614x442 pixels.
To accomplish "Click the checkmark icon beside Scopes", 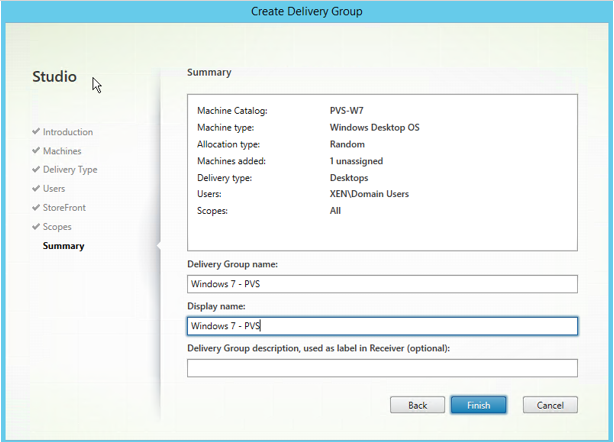I will [36, 227].
